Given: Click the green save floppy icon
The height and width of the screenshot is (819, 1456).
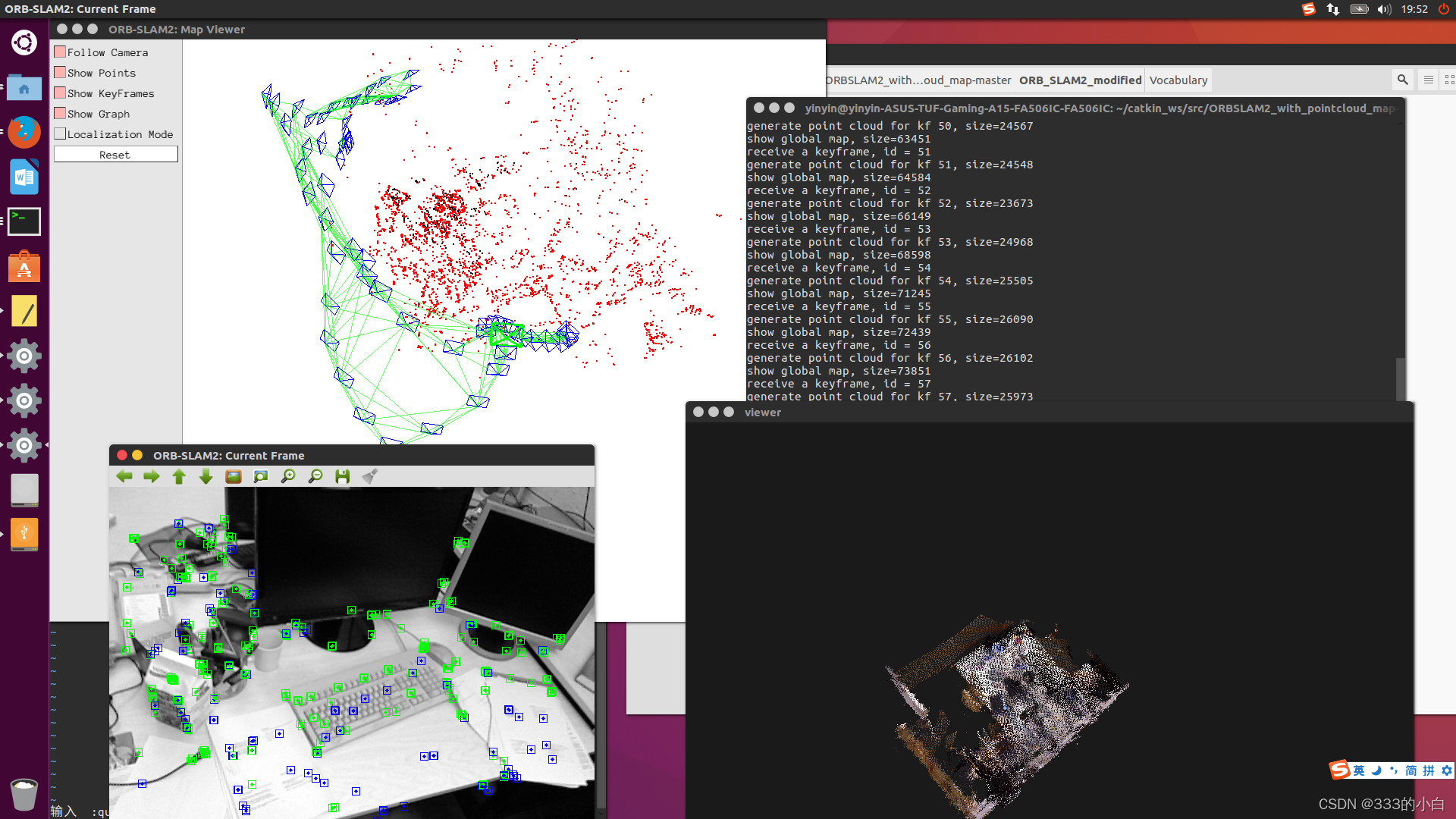Looking at the screenshot, I should (x=343, y=476).
